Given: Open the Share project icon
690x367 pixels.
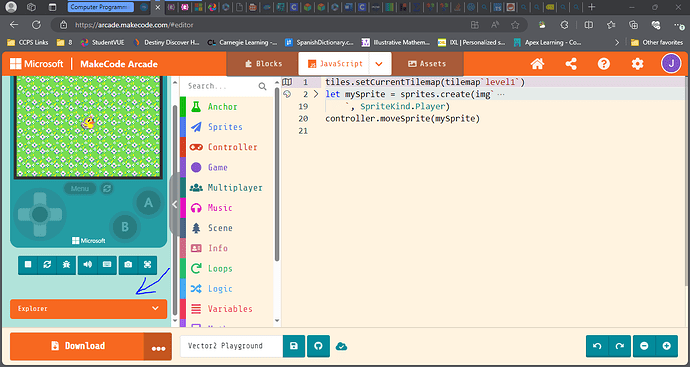Looking at the screenshot, I should click(x=571, y=64).
